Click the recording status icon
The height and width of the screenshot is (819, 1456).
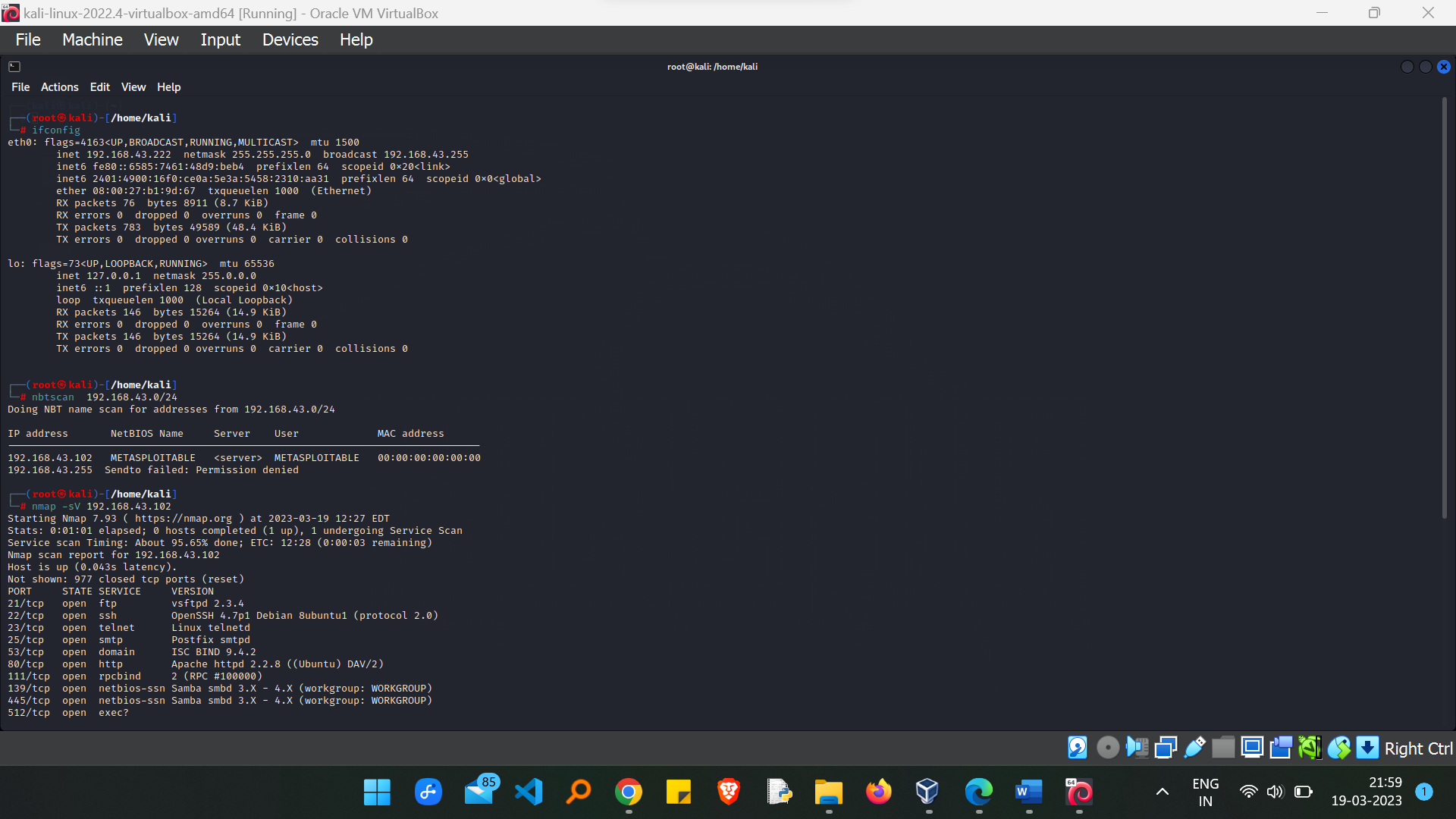(1281, 748)
